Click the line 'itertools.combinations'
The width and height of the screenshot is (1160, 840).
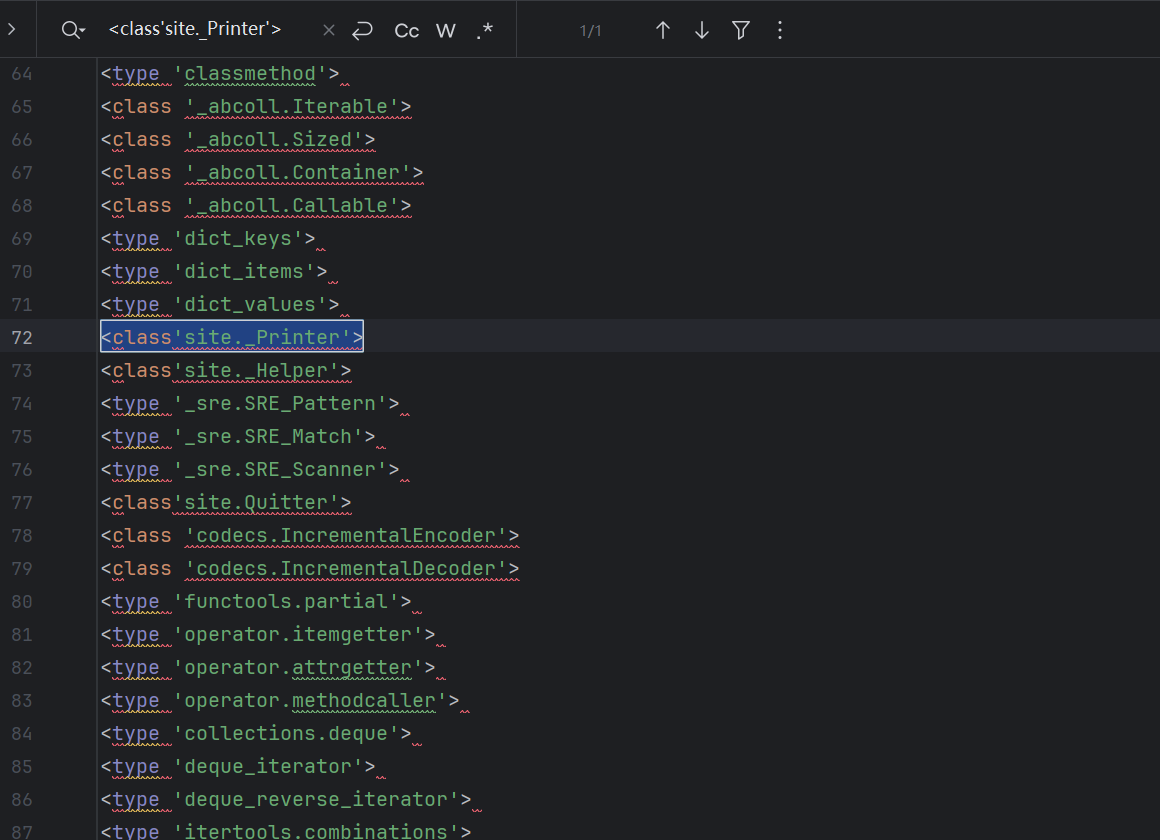click(286, 830)
